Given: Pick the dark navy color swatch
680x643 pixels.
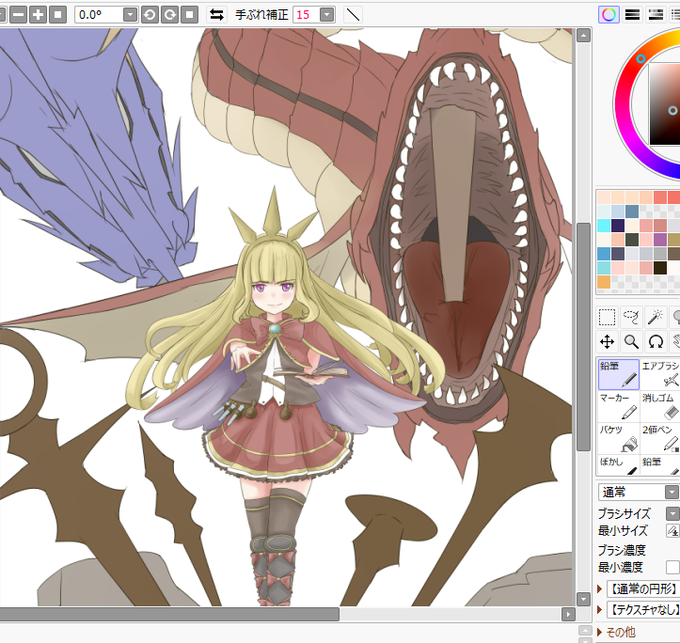Looking at the screenshot, I should (x=618, y=225).
